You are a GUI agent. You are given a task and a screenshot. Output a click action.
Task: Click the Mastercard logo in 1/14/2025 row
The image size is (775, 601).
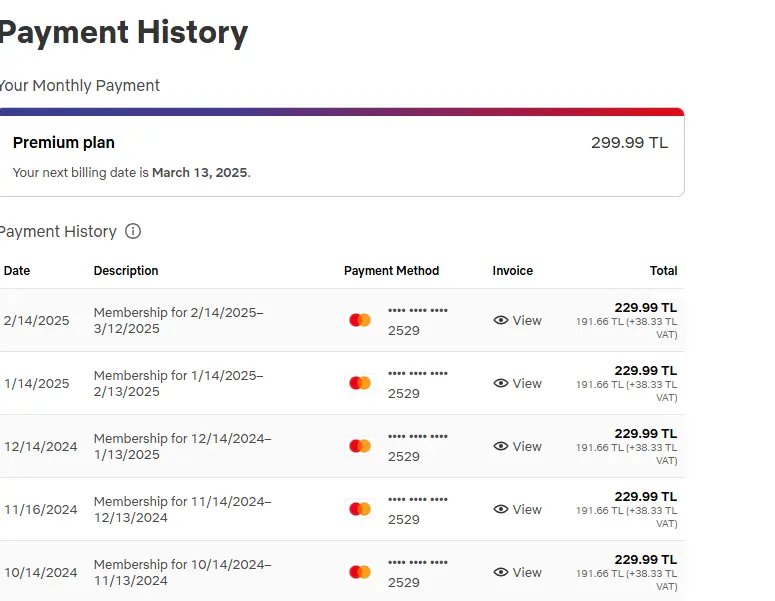pos(360,383)
